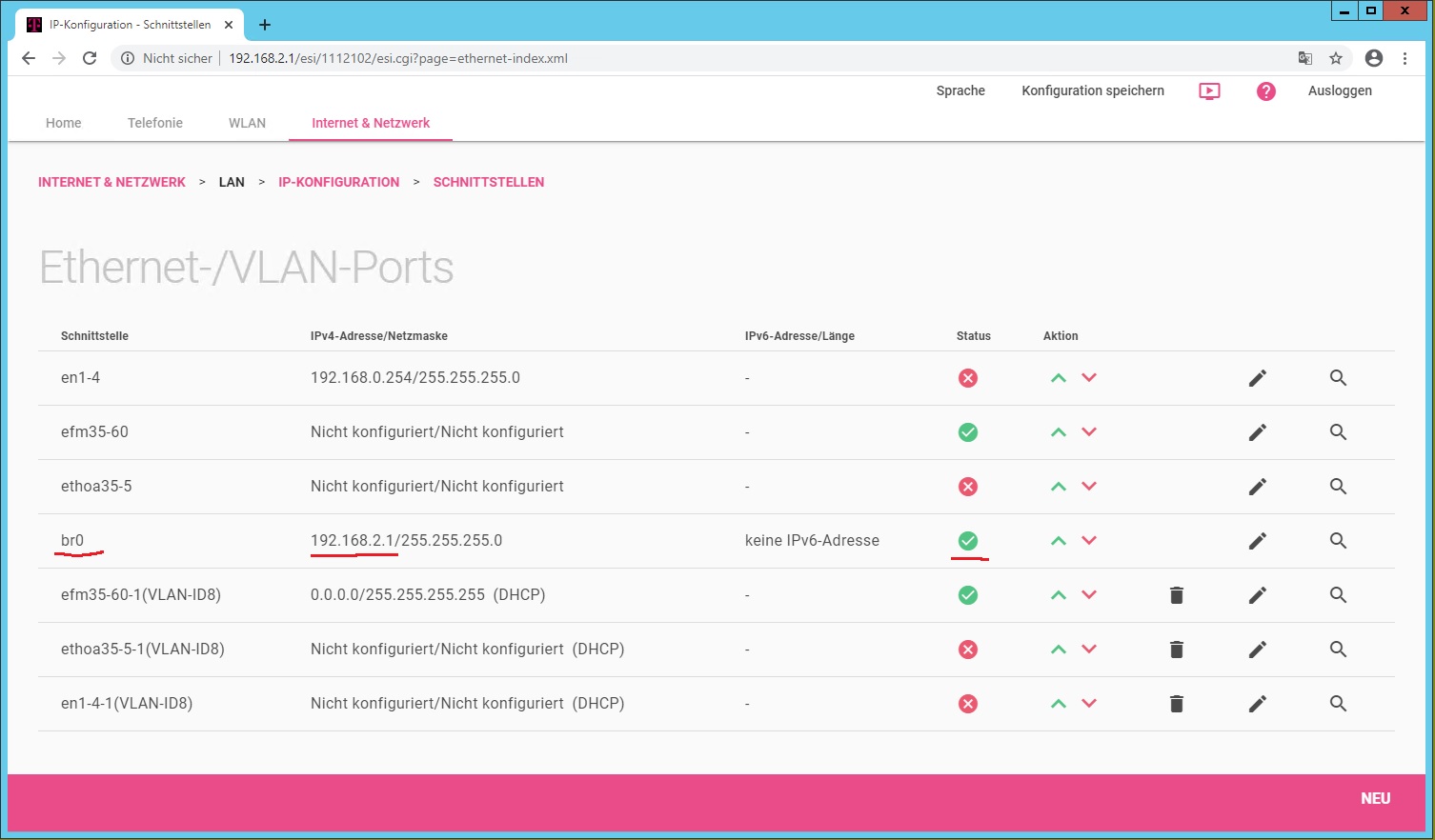Follow the INTERNET & NETZWERK breadcrumb link

[111, 182]
